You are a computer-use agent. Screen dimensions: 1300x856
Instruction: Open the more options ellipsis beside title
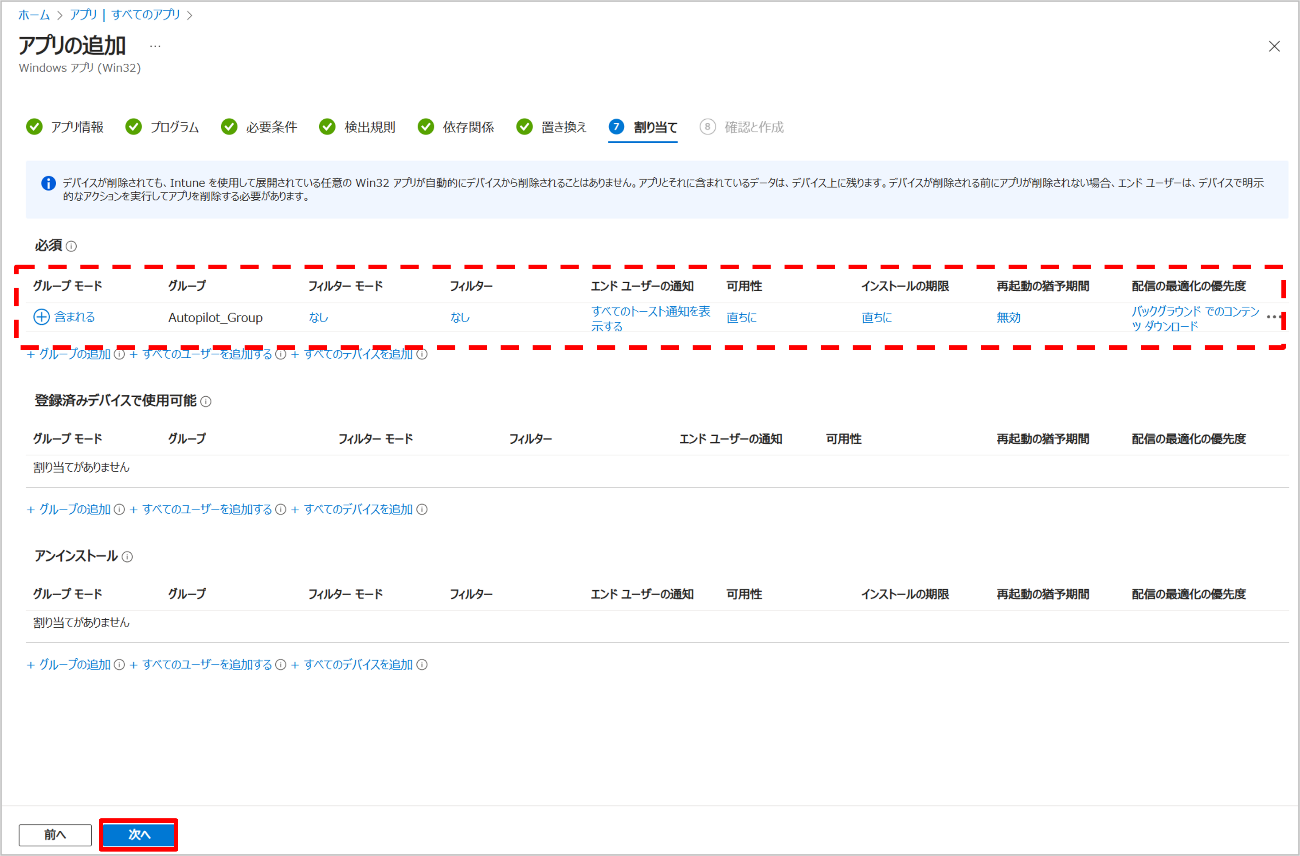[155, 46]
